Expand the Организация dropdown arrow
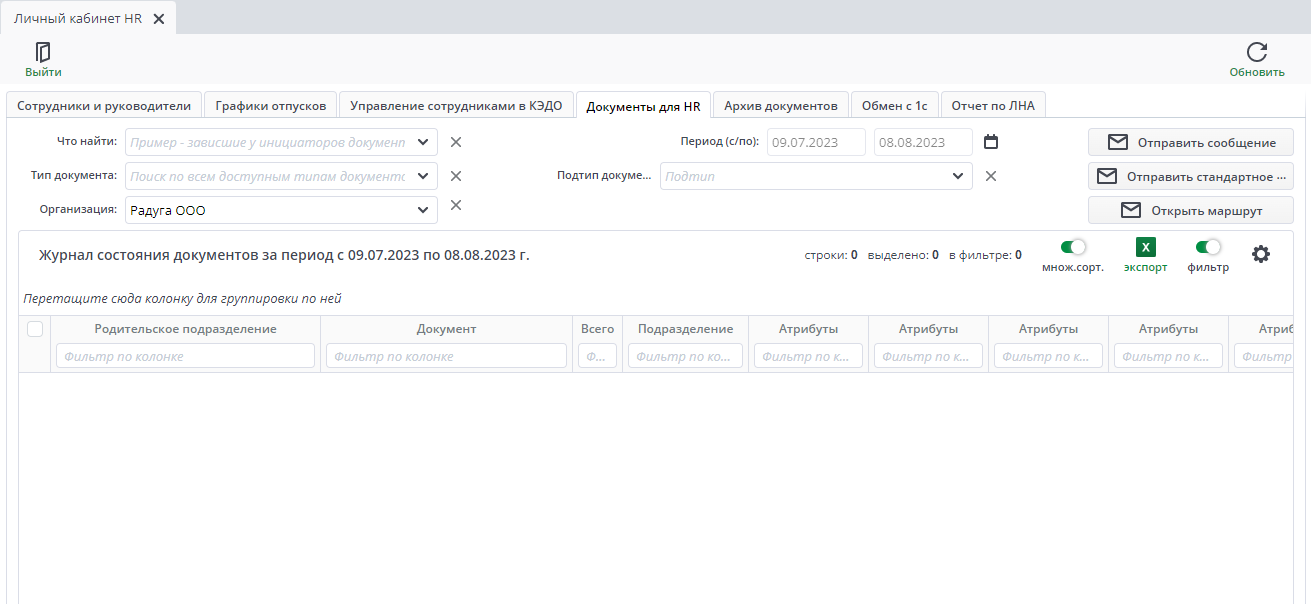 423,210
